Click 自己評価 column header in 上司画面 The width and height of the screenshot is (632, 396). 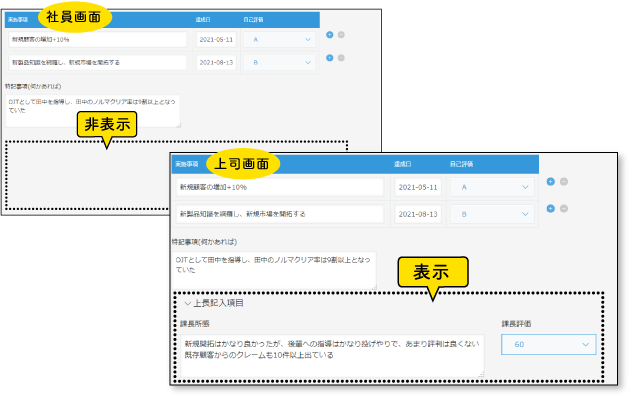(462, 164)
